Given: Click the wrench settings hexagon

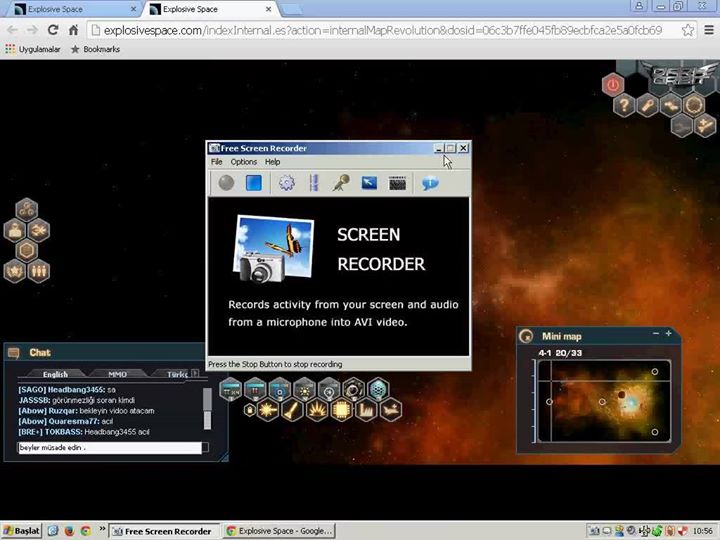Looking at the screenshot, I should pos(647,106).
